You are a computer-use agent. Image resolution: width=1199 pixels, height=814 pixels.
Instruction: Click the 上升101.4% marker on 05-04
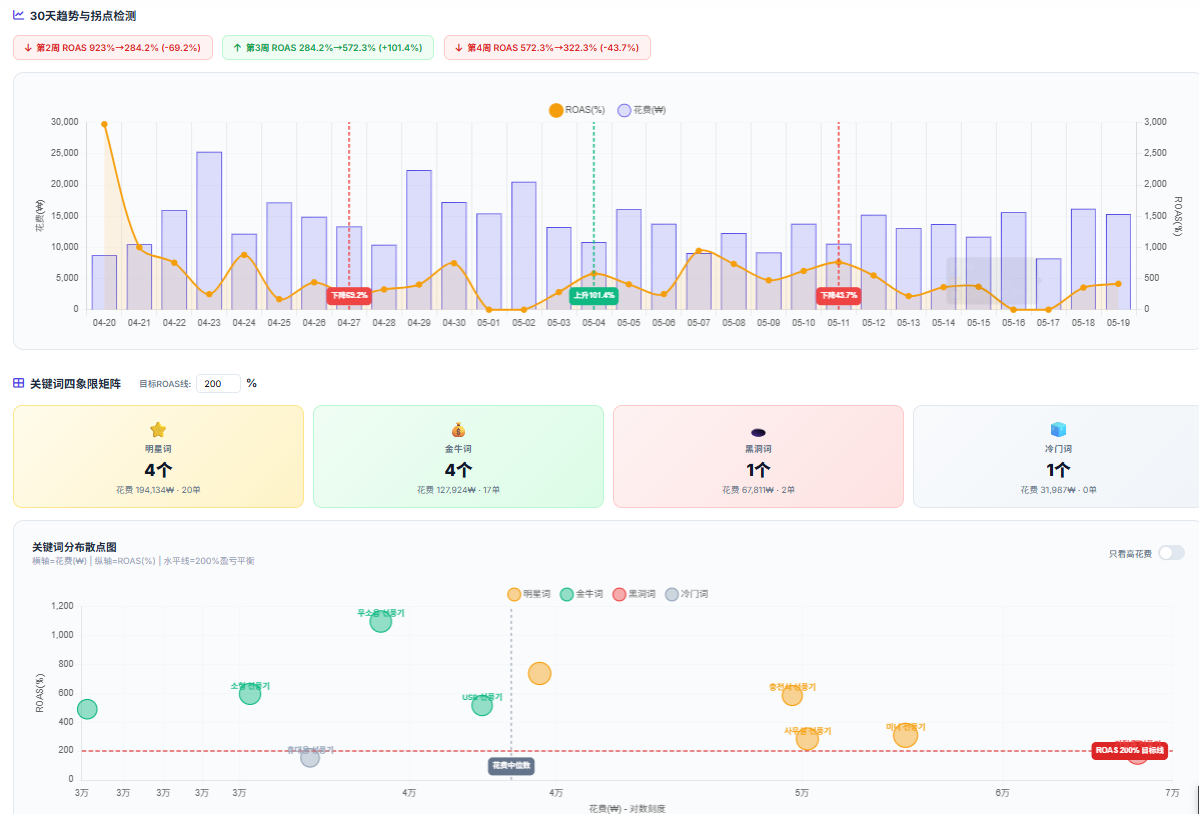click(x=593, y=295)
